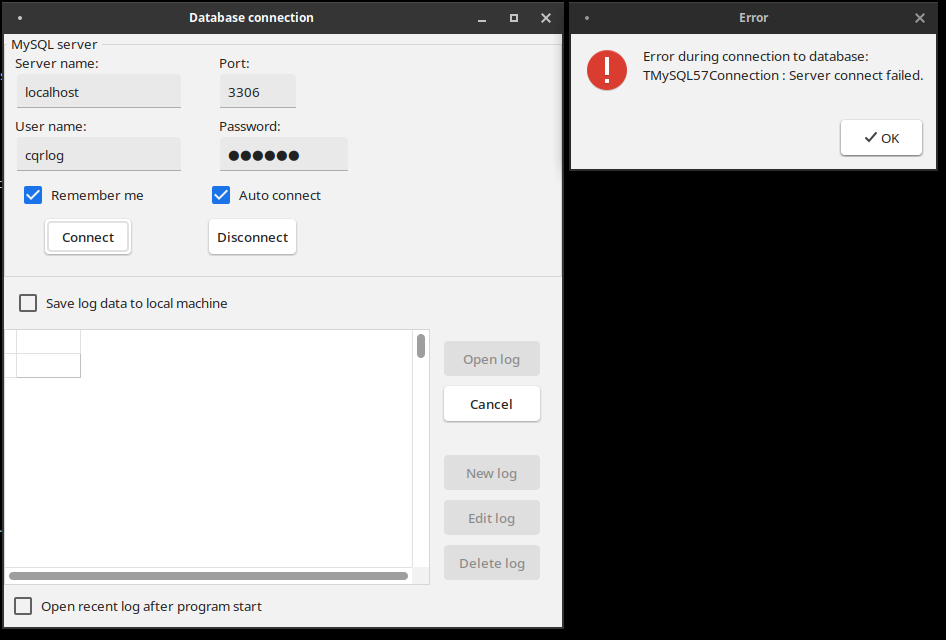This screenshot has height=640, width=946.
Task: Click the Password field
Action: pos(284,154)
